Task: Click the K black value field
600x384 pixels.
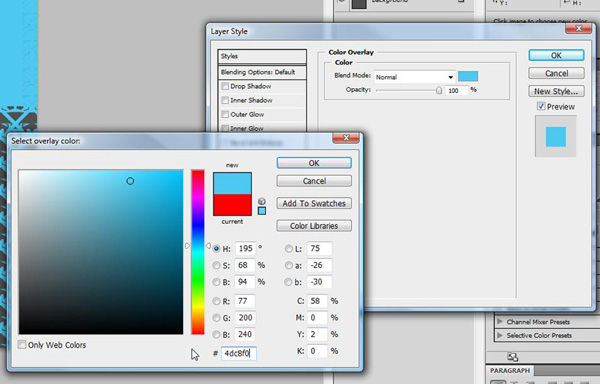Action: [x=318, y=351]
